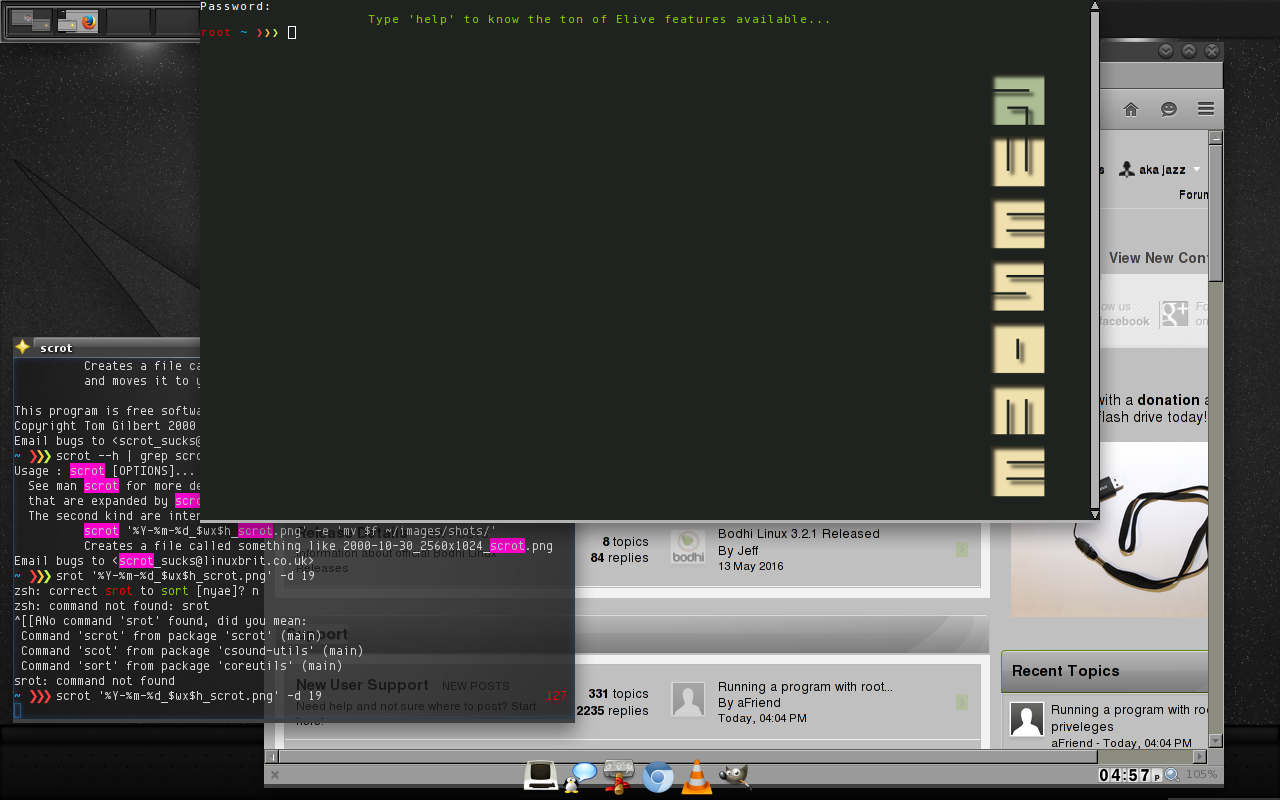This screenshot has width=1280, height=800.
Task: Open Recent Topics 'Running a program with root' link
Action: coord(1130,718)
